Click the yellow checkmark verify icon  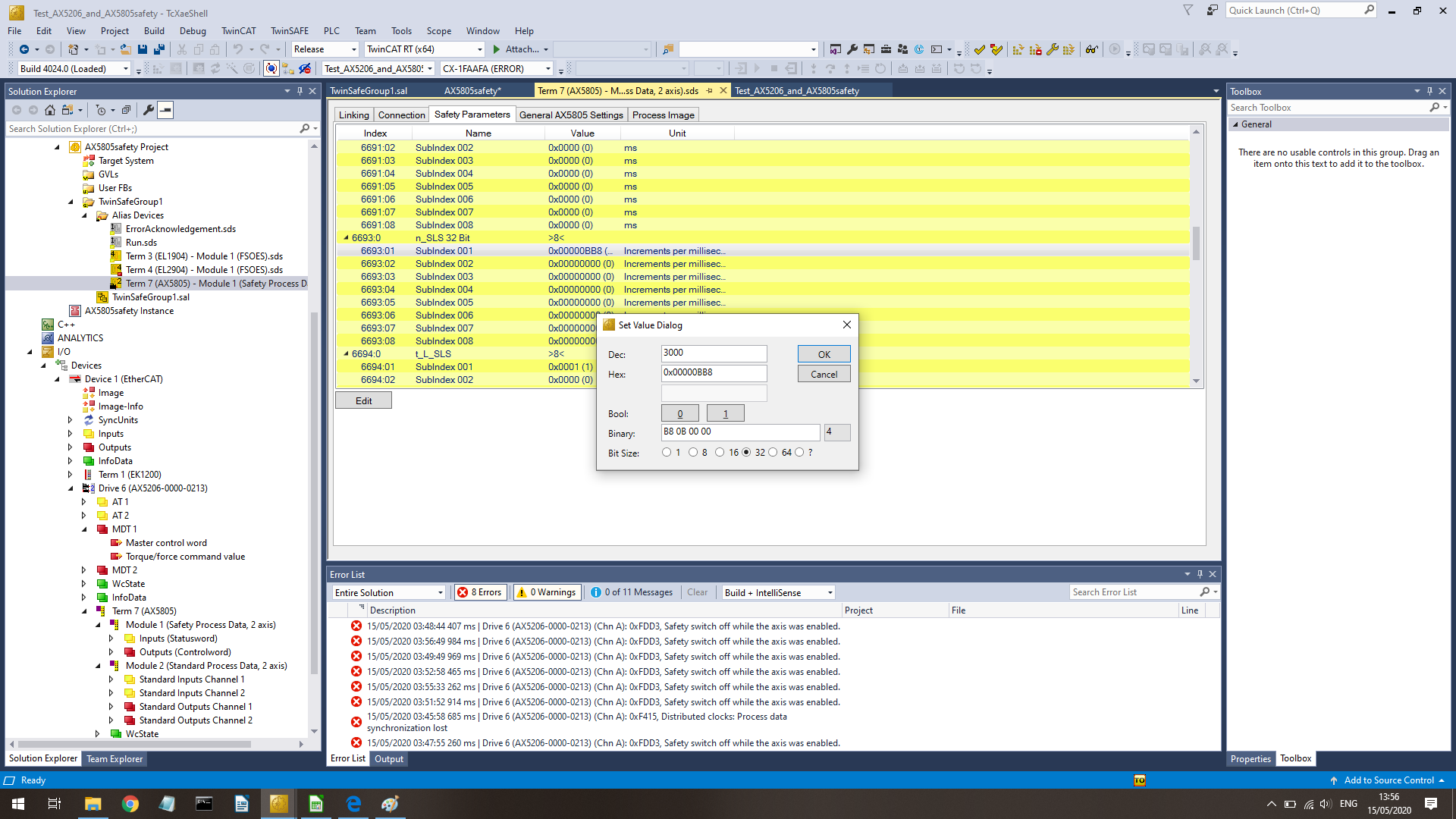[980, 49]
